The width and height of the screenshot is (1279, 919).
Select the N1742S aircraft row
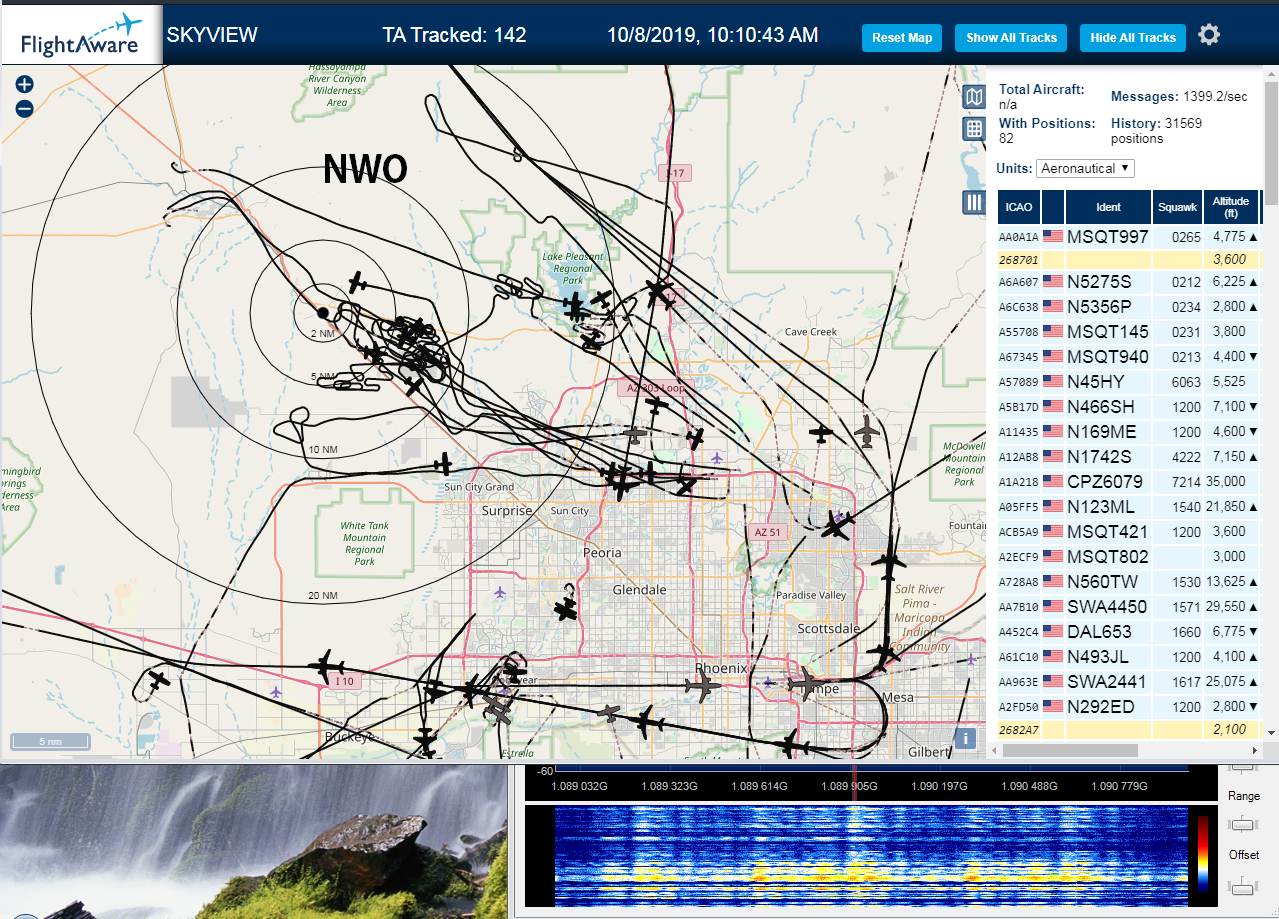pos(1130,457)
